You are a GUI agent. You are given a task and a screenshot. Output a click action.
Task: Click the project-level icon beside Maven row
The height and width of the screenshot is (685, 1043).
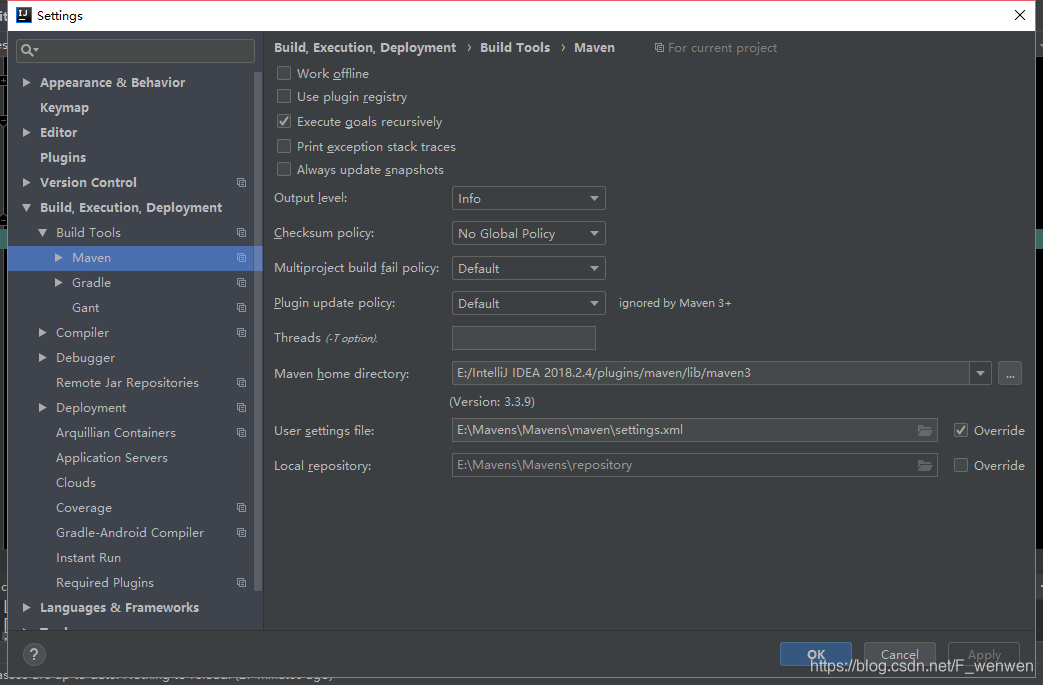241,257
